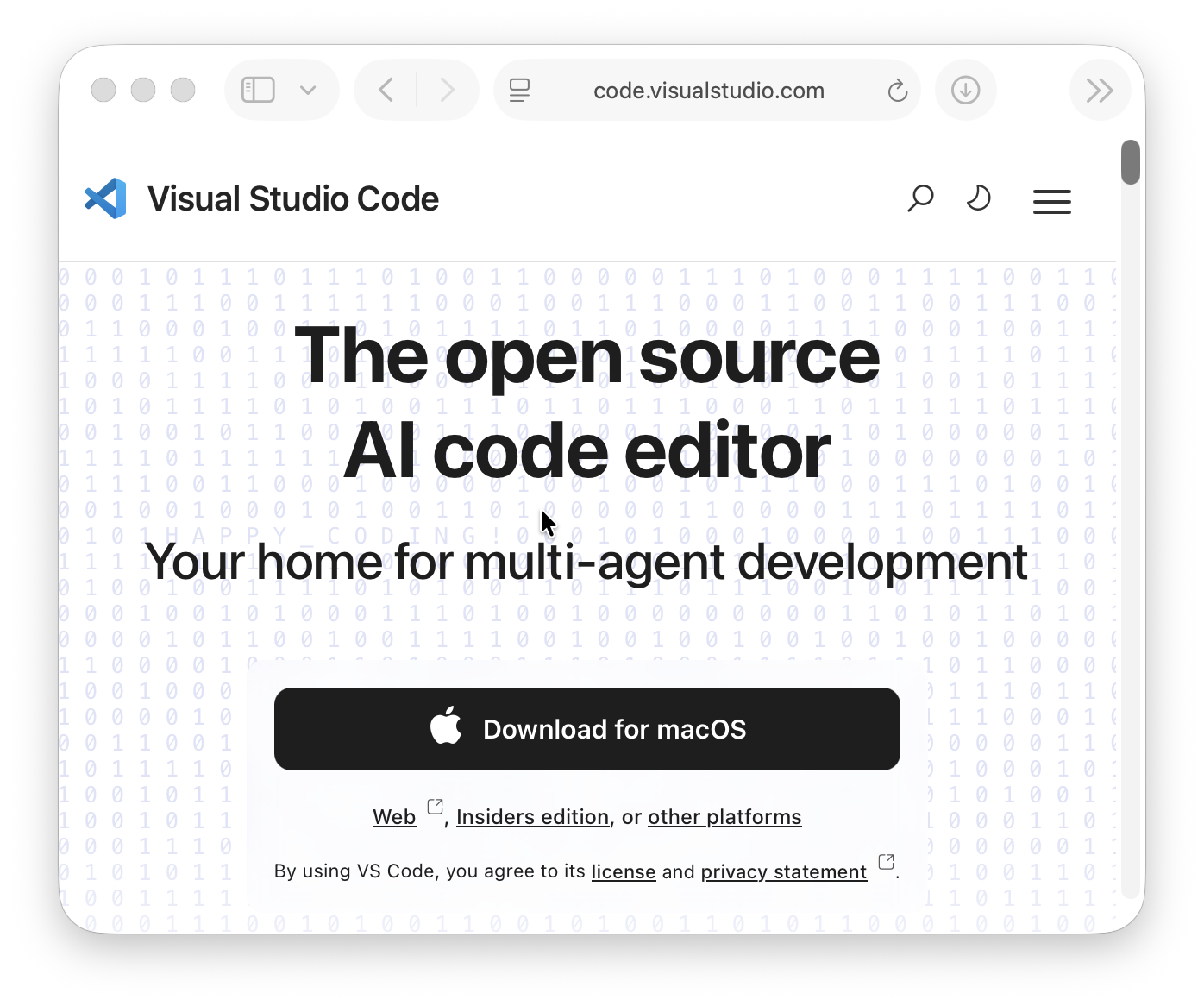Open the other platforms link
The height and width of the screenshot is (1006, 1204).
[x=724, y=817]
